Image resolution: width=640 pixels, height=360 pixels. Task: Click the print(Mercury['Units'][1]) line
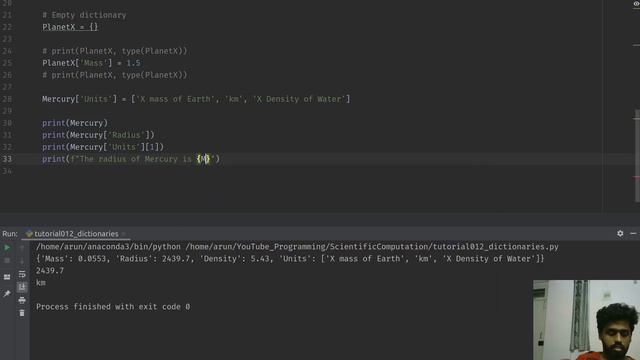[x=103, y=147]
